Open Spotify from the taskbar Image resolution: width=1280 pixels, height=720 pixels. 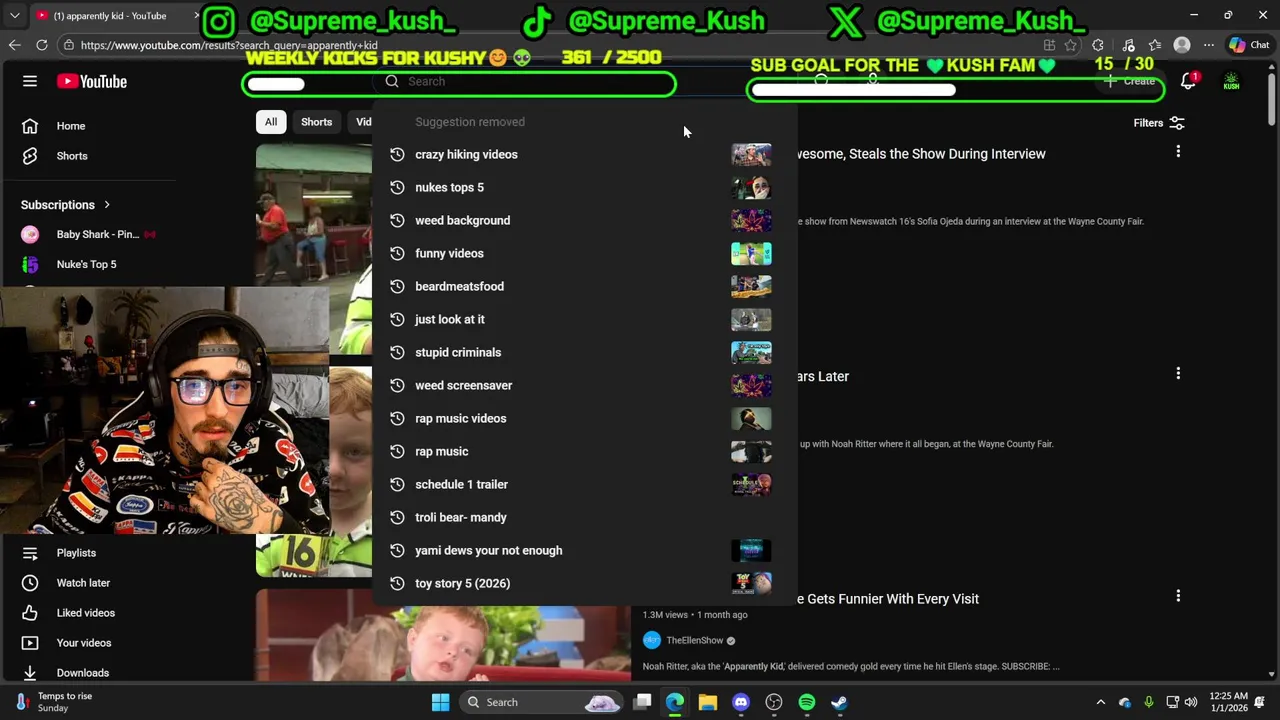coord(806,702)
